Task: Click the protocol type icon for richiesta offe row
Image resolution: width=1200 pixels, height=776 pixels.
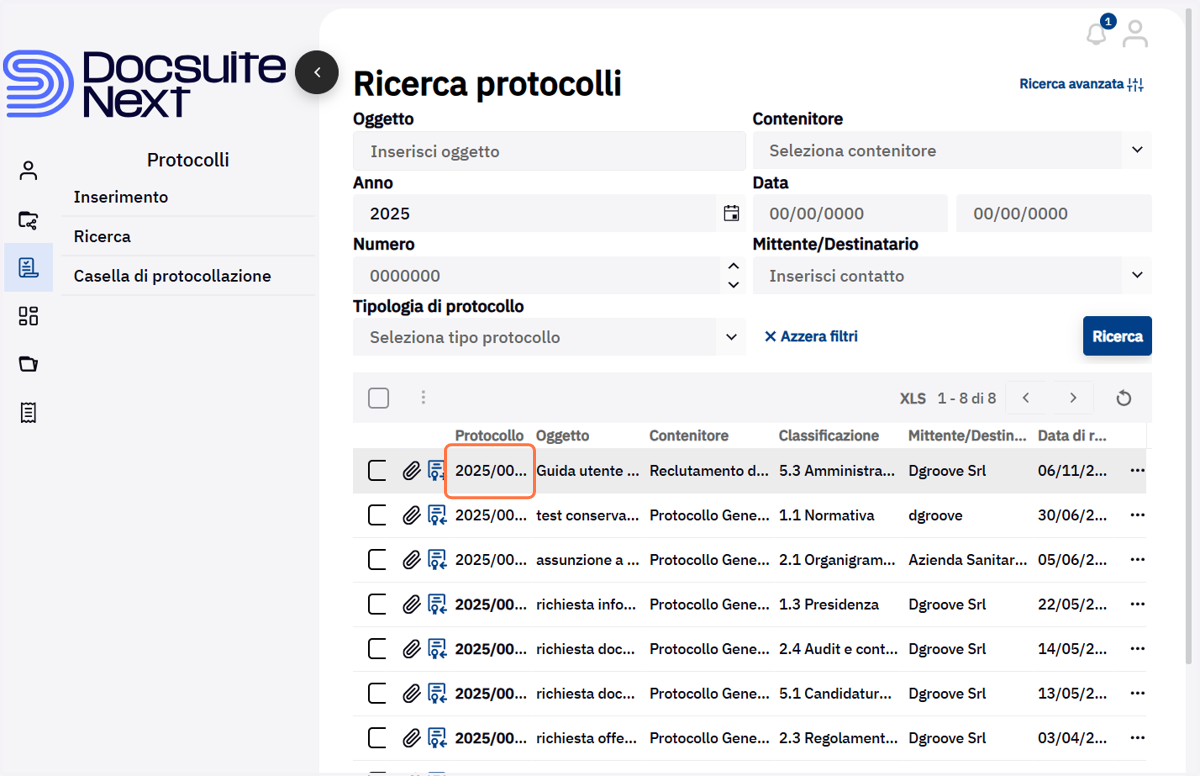Action: 437,738
